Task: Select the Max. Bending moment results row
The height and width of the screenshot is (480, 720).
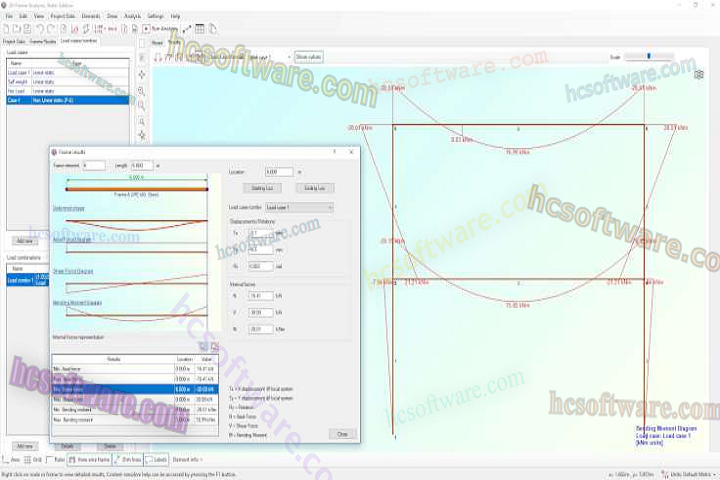Action: tap(135, 419)
